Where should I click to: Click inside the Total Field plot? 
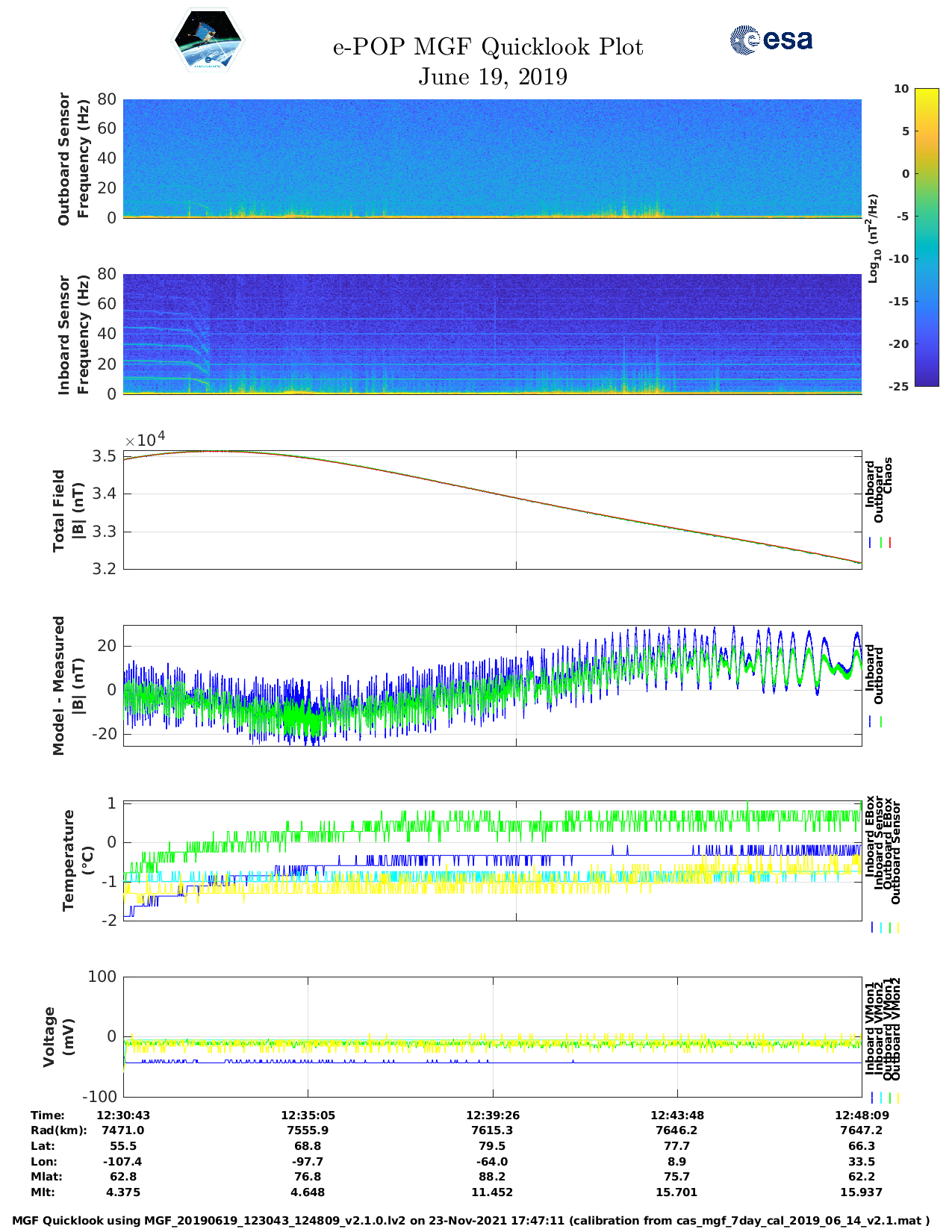492,510
